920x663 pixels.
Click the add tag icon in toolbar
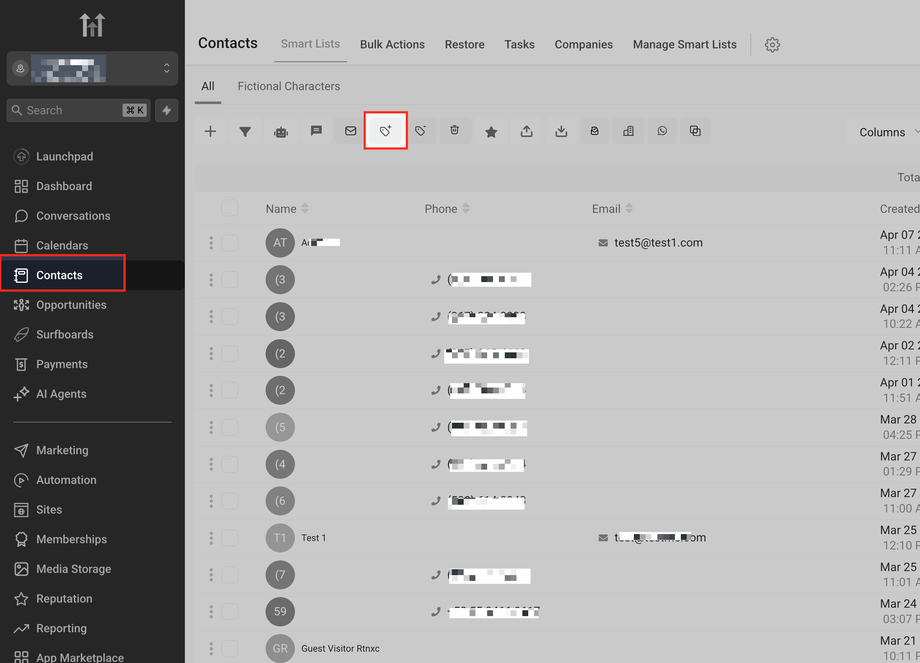385,131
